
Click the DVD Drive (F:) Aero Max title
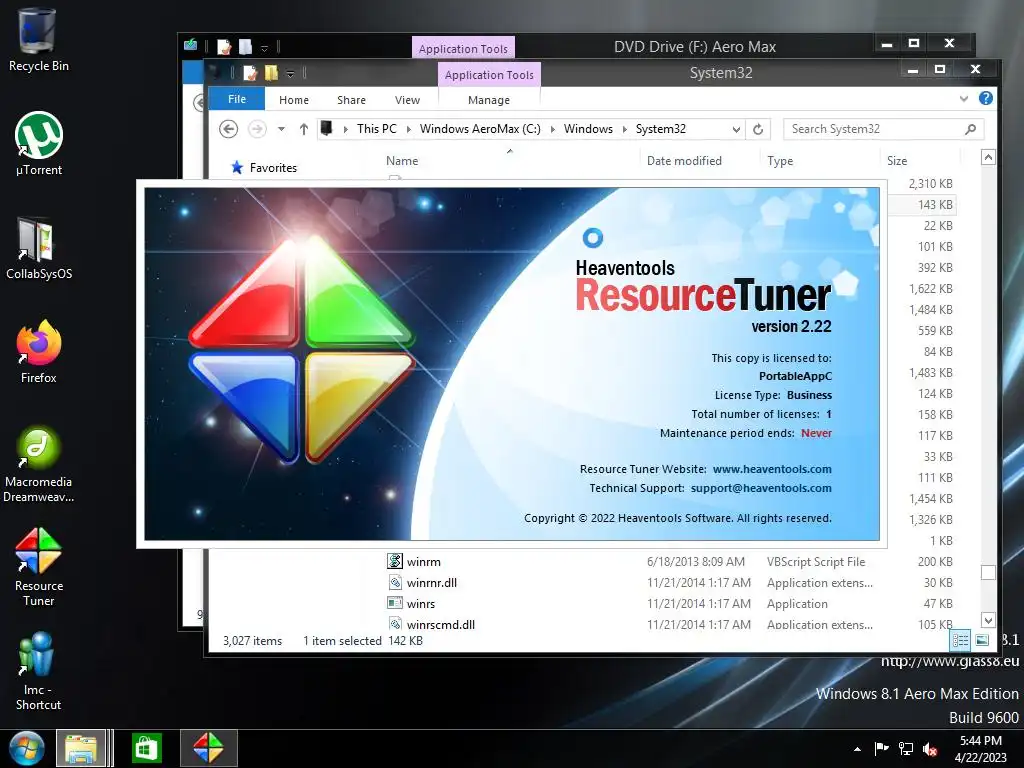(695, 47)
